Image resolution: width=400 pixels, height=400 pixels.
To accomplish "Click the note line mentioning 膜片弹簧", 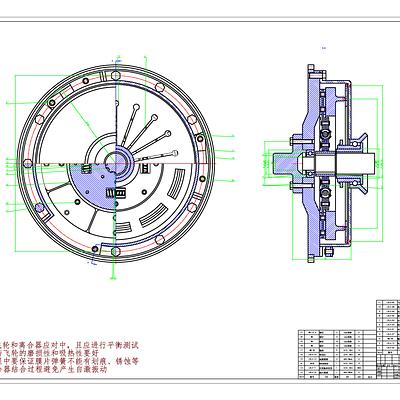I will [x=69, y=361].
